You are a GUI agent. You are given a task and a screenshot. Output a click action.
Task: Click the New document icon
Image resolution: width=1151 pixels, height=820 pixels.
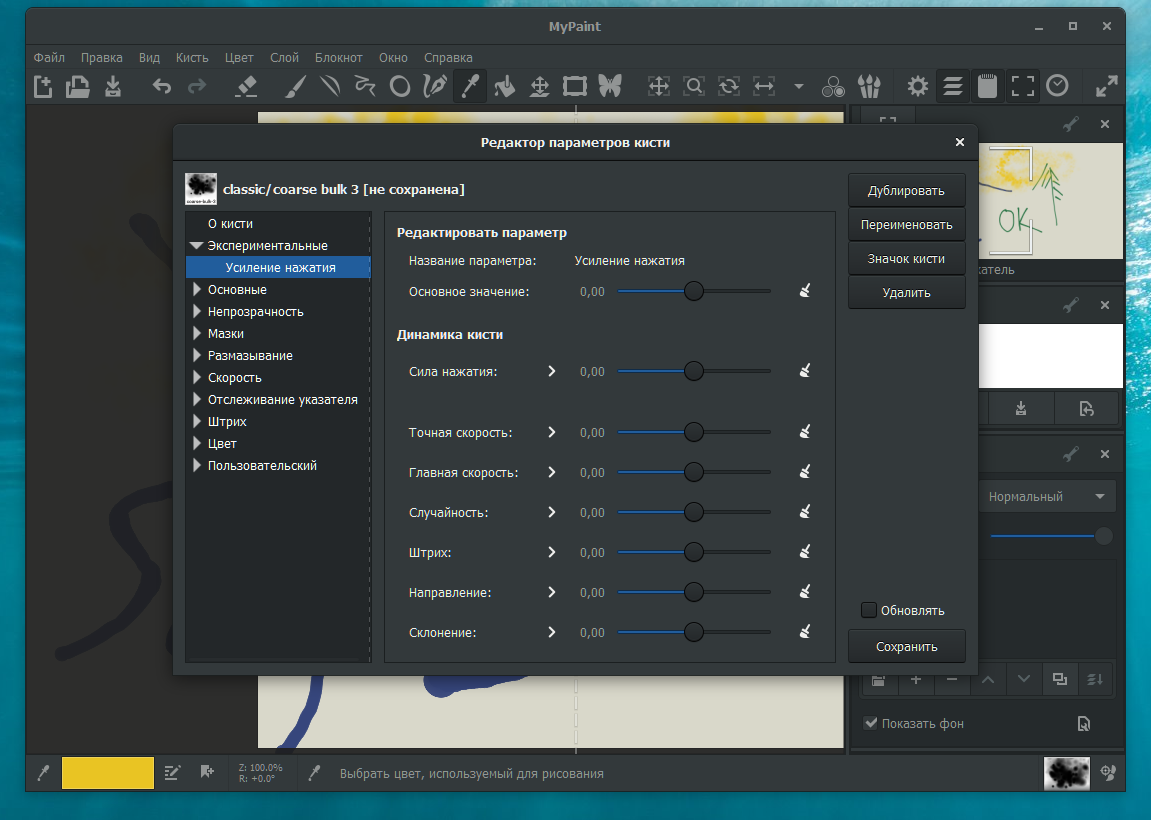point(43,87)
